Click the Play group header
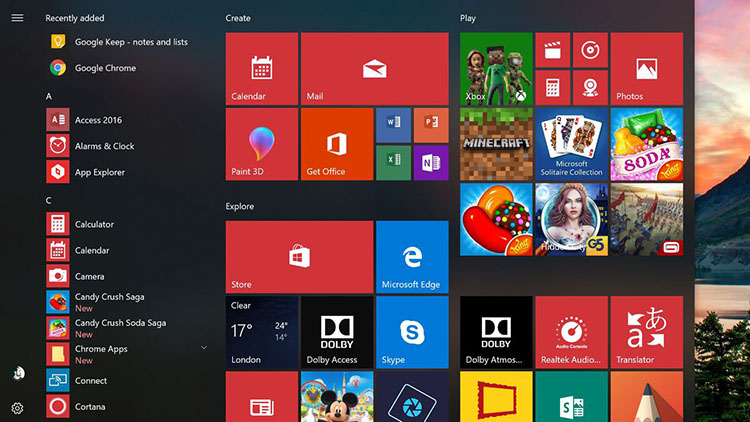The height and width of the screenshot is (422, 750). [x=468, y=18]
